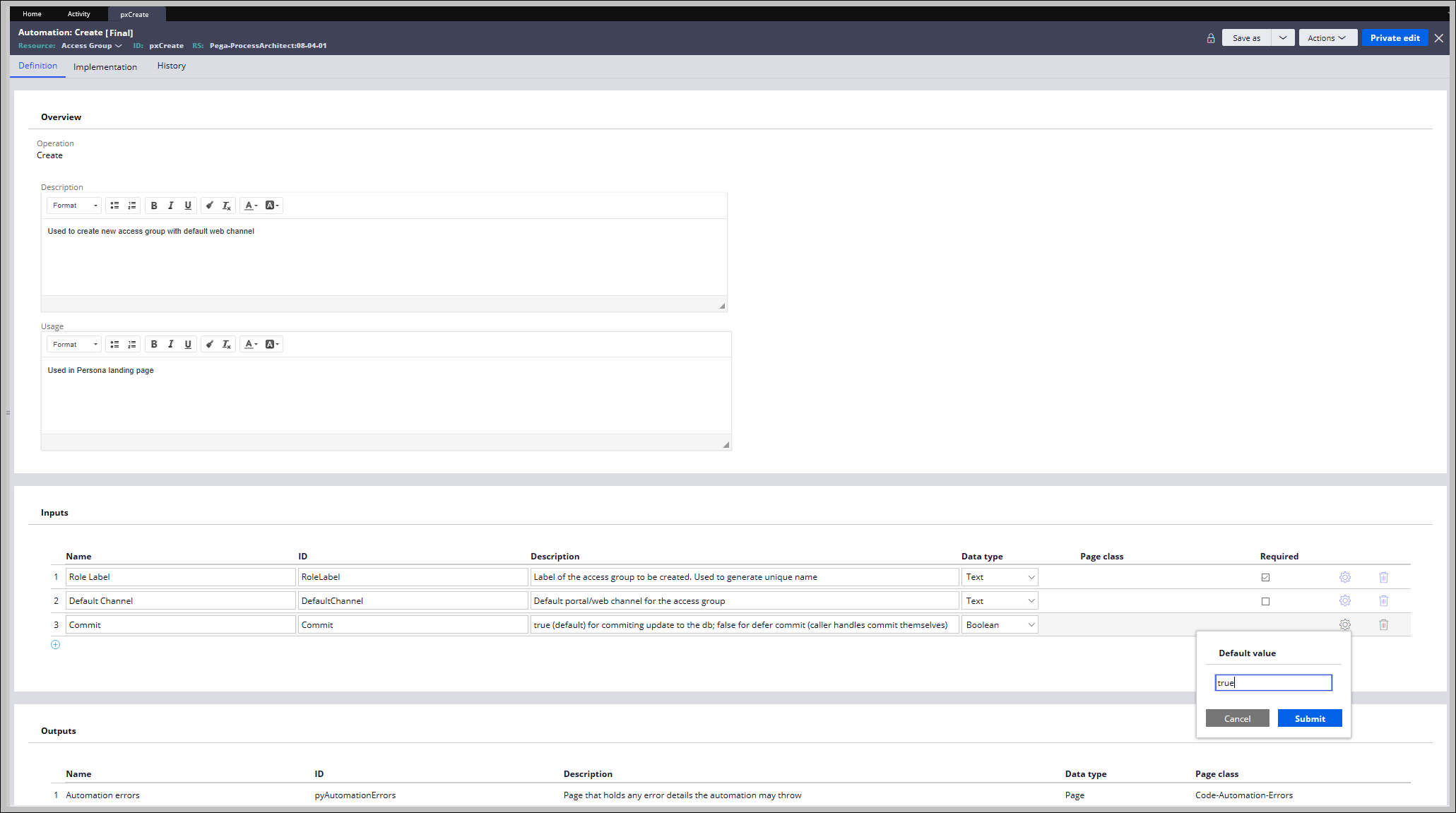Submit the default value popup
The image size is (1456, 813).
[x=1309, y=718]
